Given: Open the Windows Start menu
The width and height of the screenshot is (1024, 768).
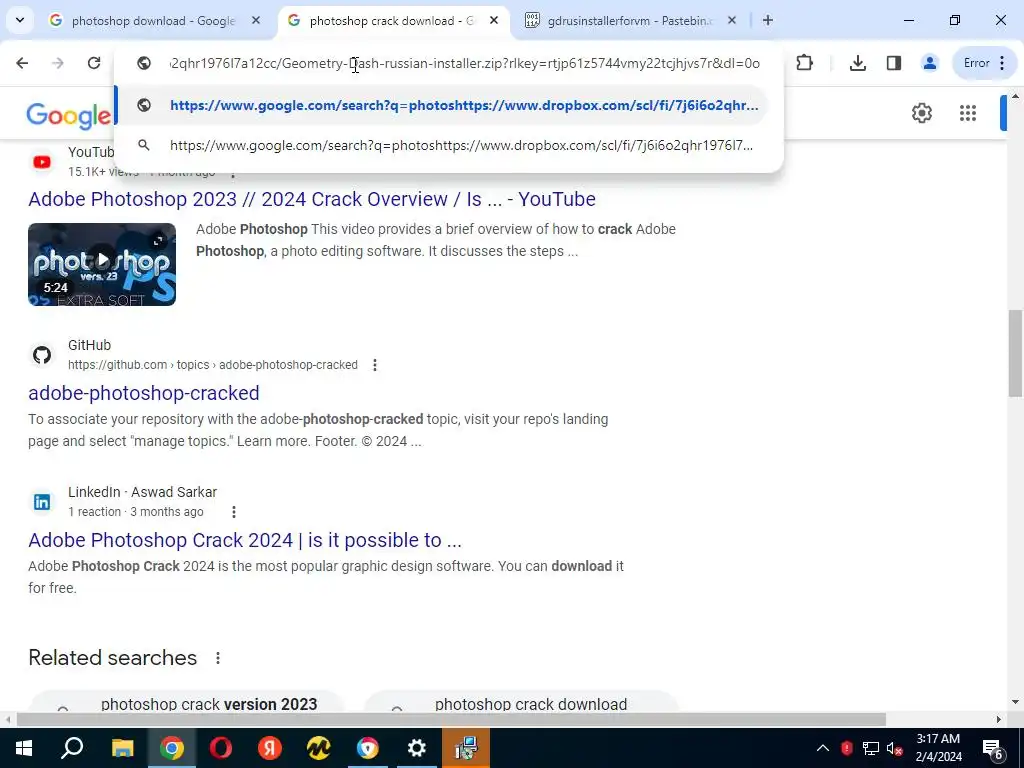Looking at the screenshot, I should (x=24, y=748).
